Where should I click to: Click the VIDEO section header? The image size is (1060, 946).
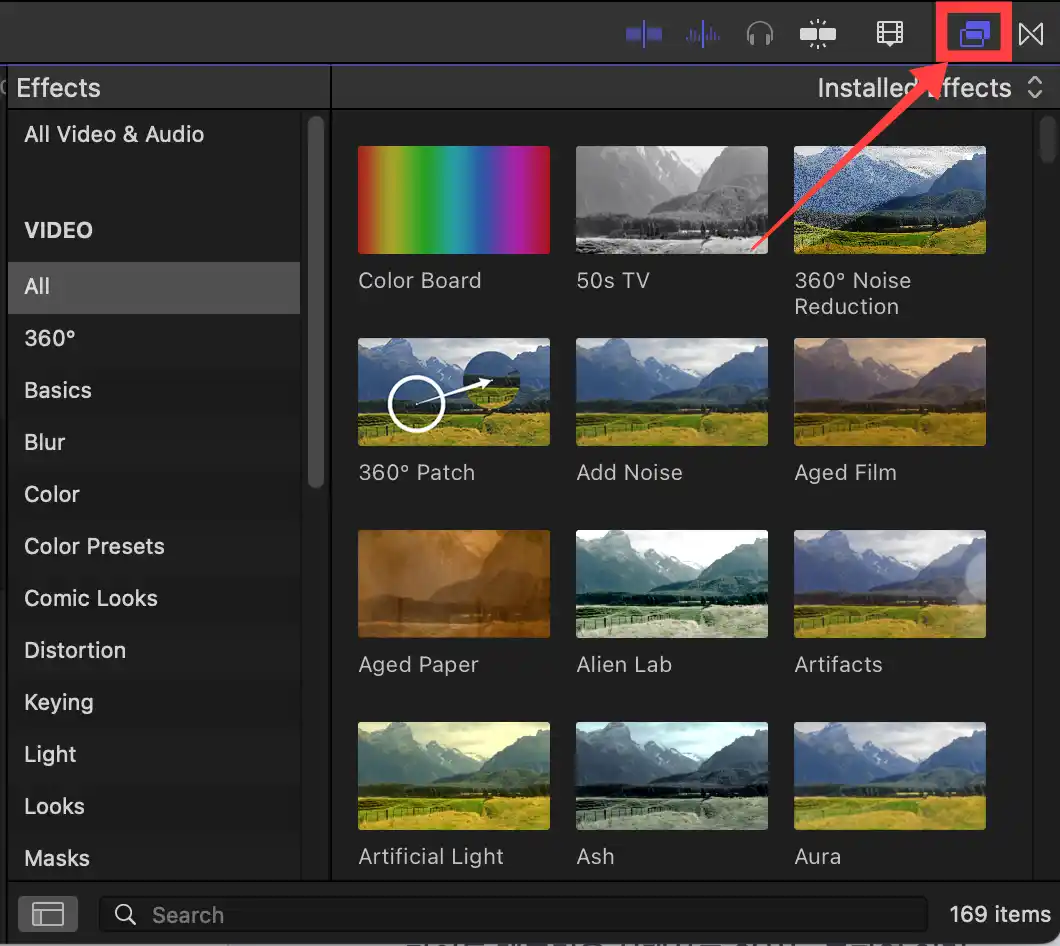(59, 231)
